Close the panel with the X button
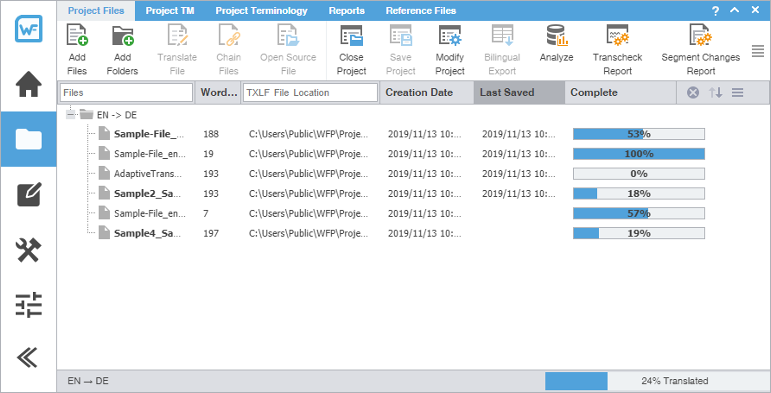771x393 pixels. pyautogui.click(x=755, y=10)
